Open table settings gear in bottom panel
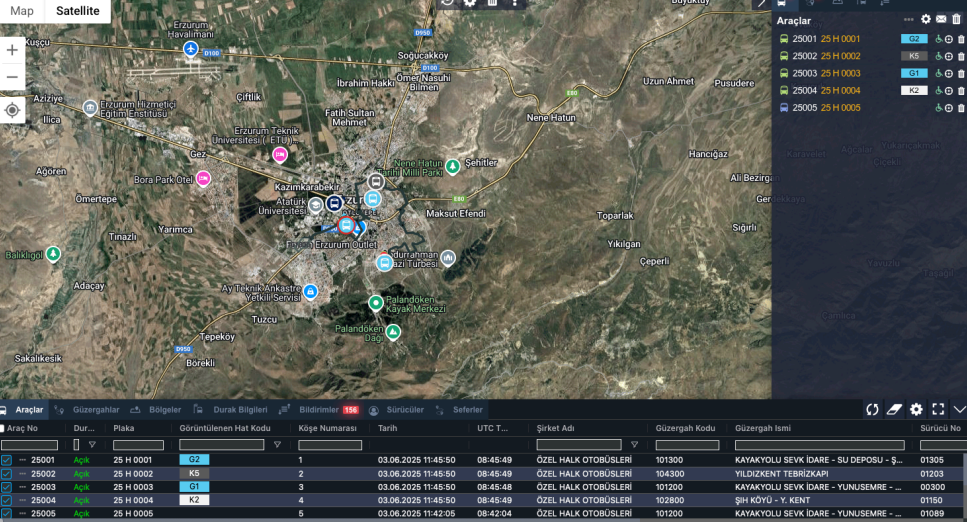This screenshot has width=967, height=522. [x=916, y=409]
